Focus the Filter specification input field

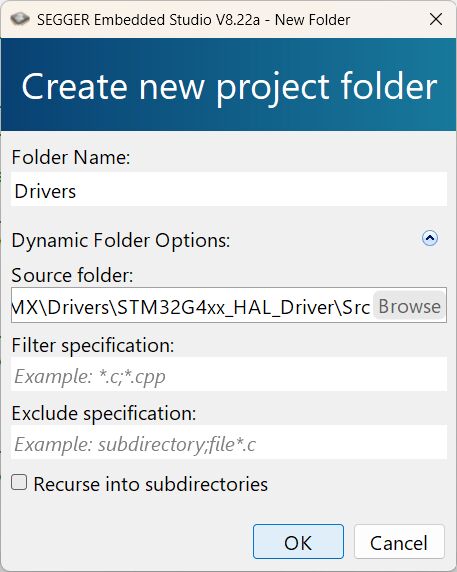click(229, 374)
